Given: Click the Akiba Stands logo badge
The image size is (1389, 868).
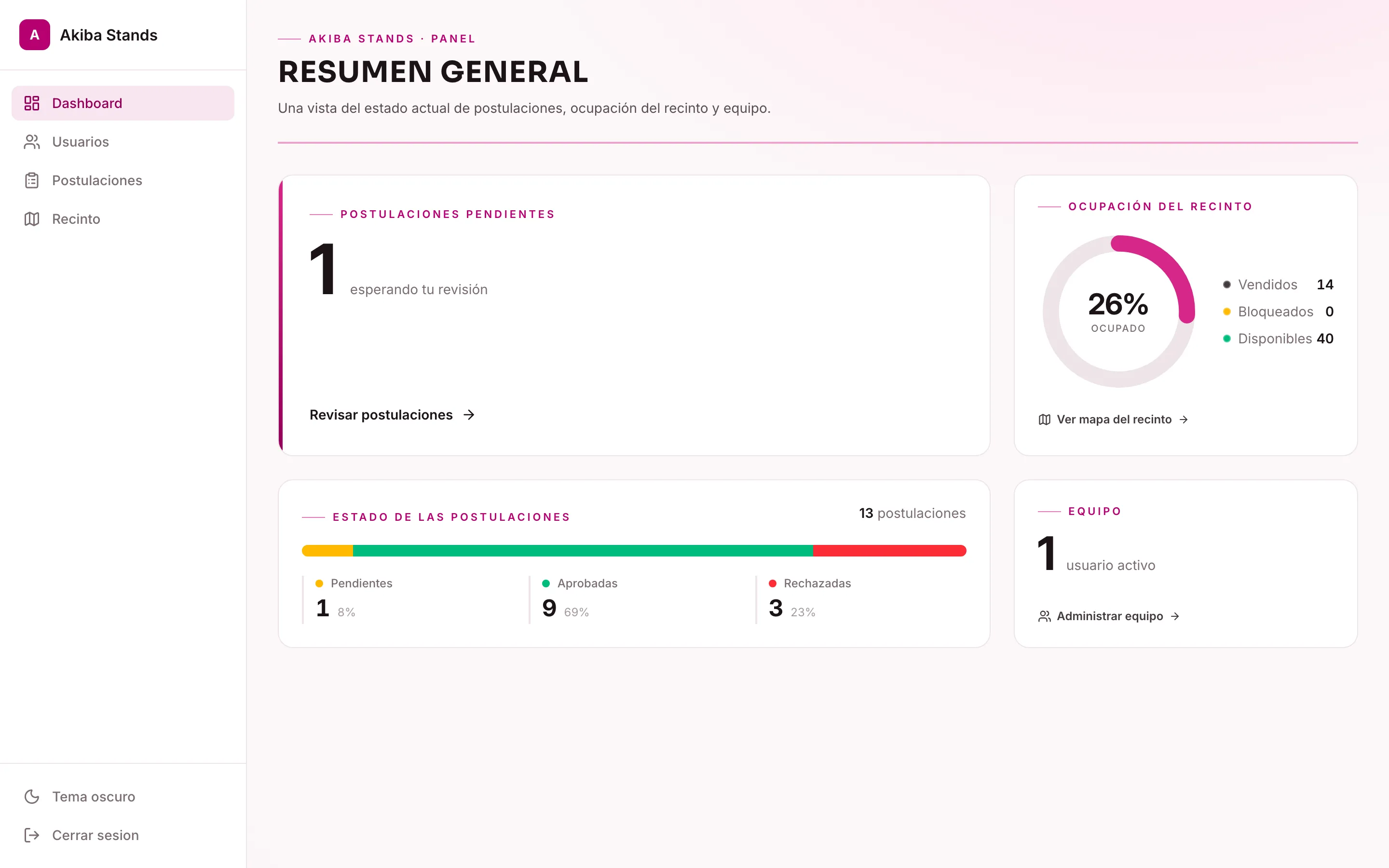Looking at the screenshot, I should [x=34, y=35].
